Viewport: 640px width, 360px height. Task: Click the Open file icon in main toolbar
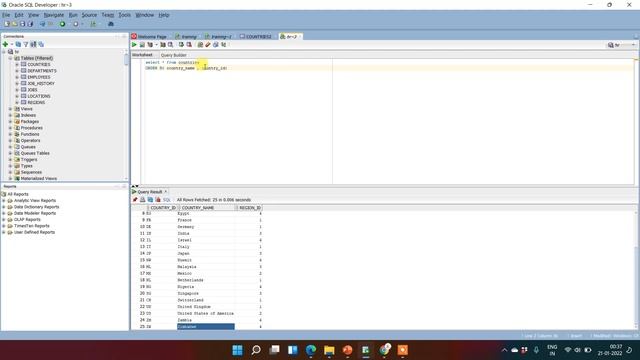click(x=14, y=24)
